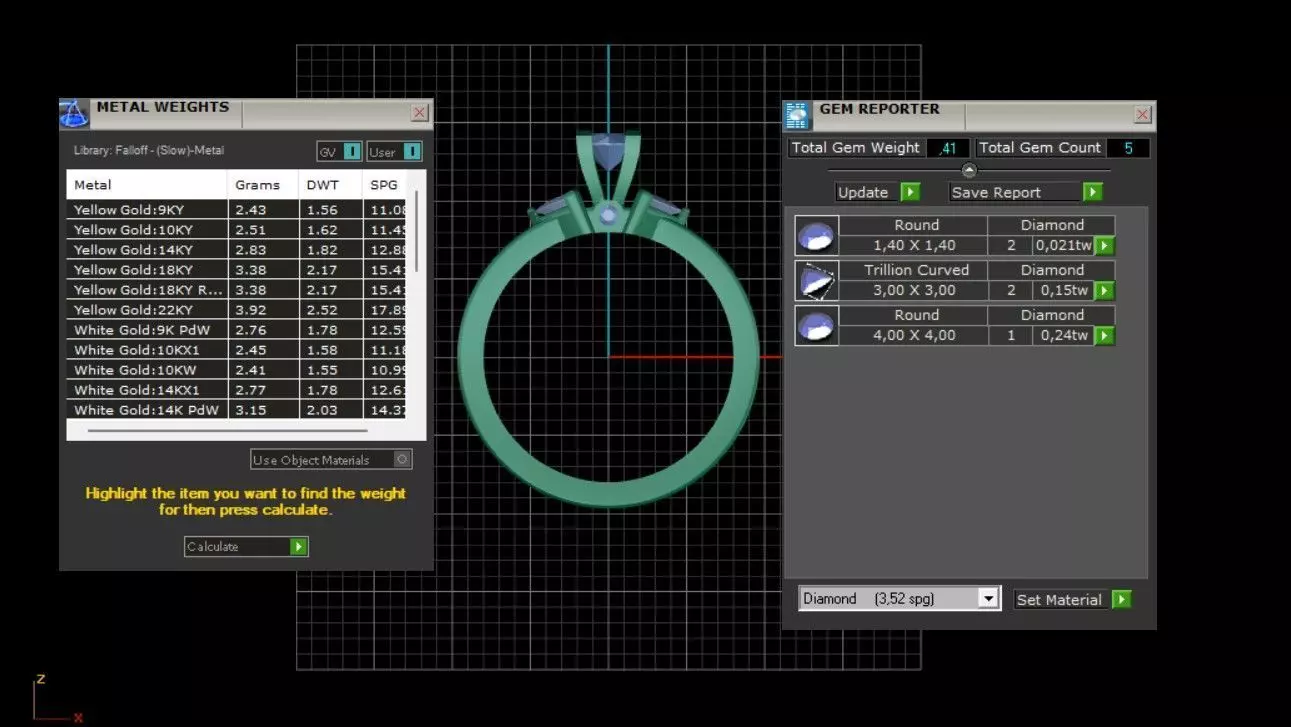Enable the Use Object Materials option
The height and width of the screenshot is (727, 1291).
coord(402,460)
